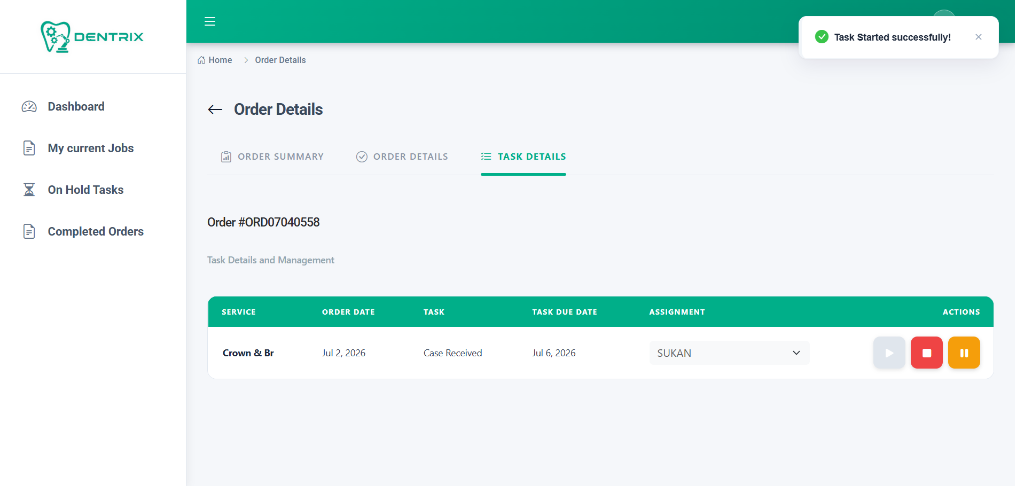Click the greyed-out play task button
Screen dimensions: 1024x486
pyautogui.click(x=889, y=353)
